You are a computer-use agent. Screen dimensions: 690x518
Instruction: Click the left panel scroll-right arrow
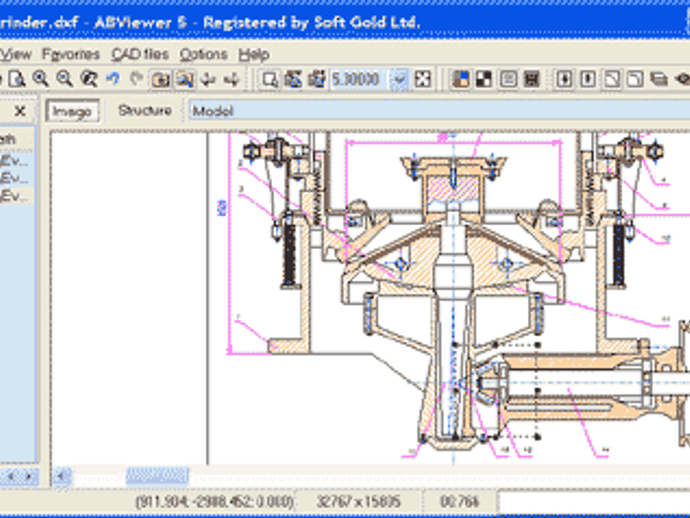[x=29, y=476]
